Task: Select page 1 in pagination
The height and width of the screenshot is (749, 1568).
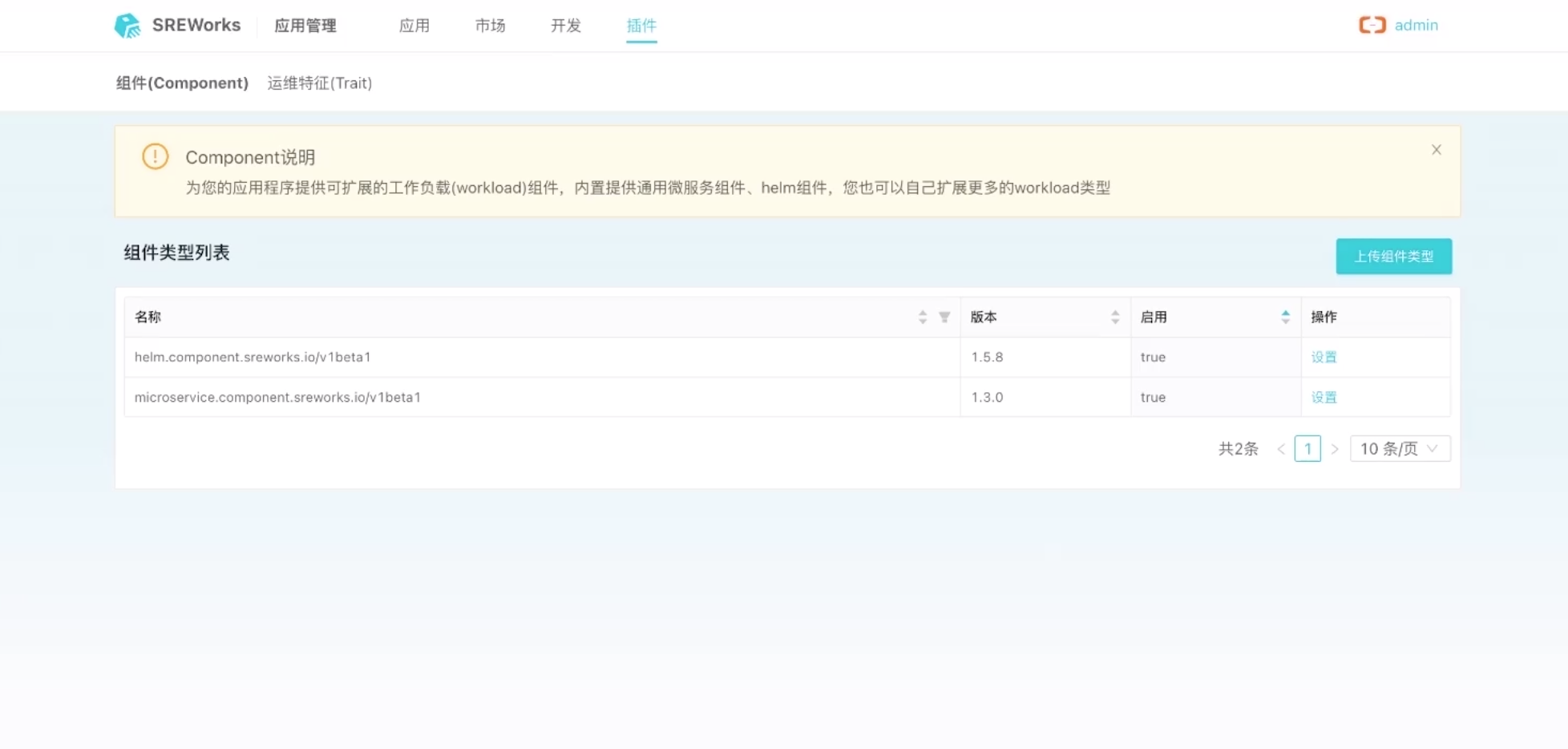Action: tap(1307, 449)
